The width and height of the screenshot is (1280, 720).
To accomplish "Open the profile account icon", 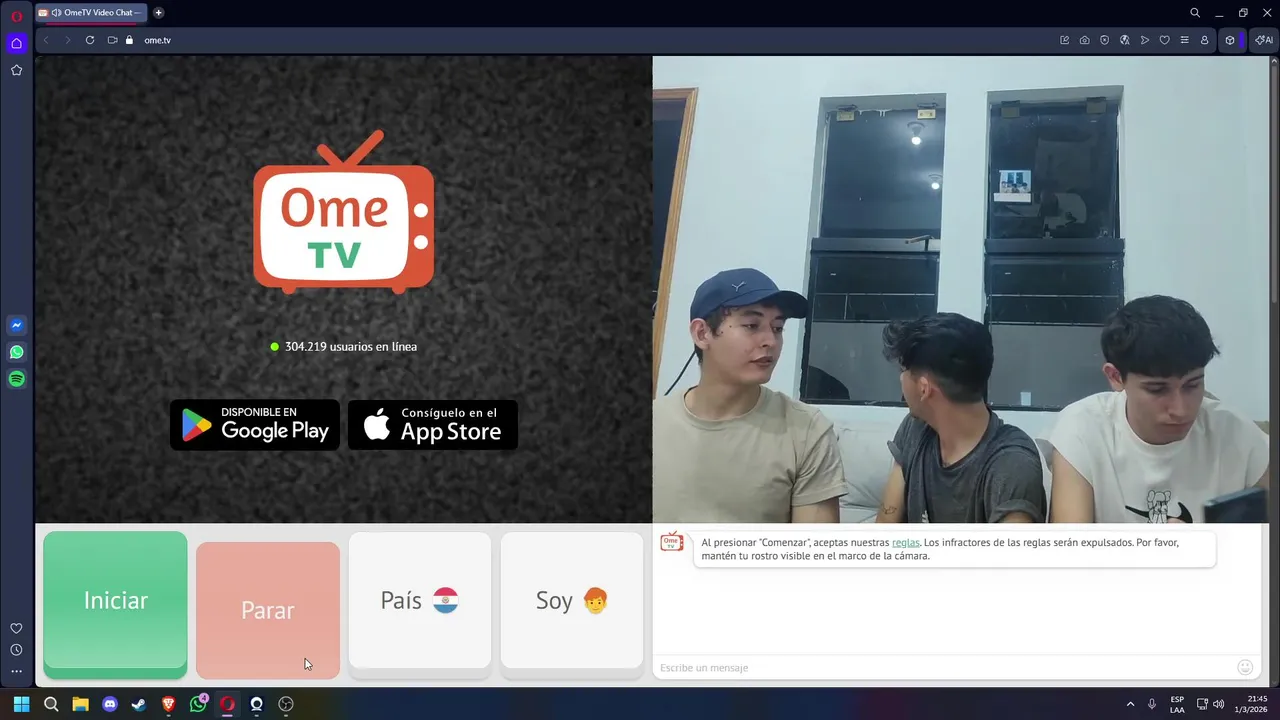I will click(x=1204, y=40).
